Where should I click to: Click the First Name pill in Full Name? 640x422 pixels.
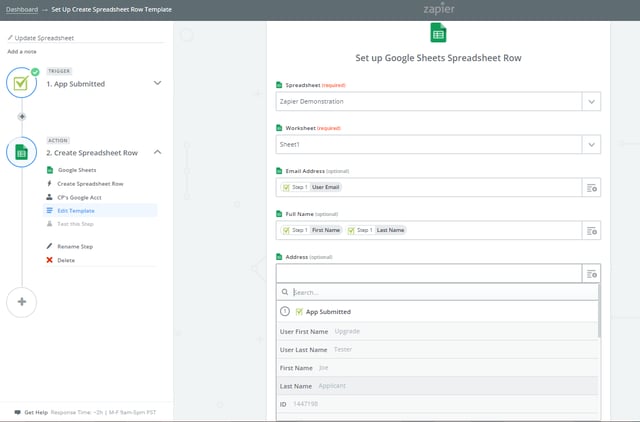tap(312, 230)
